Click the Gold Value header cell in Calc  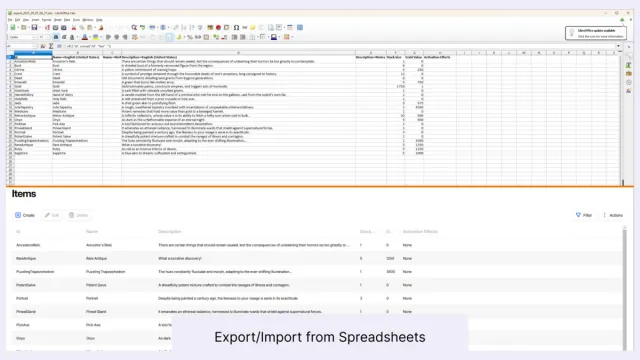coord(413,57)
